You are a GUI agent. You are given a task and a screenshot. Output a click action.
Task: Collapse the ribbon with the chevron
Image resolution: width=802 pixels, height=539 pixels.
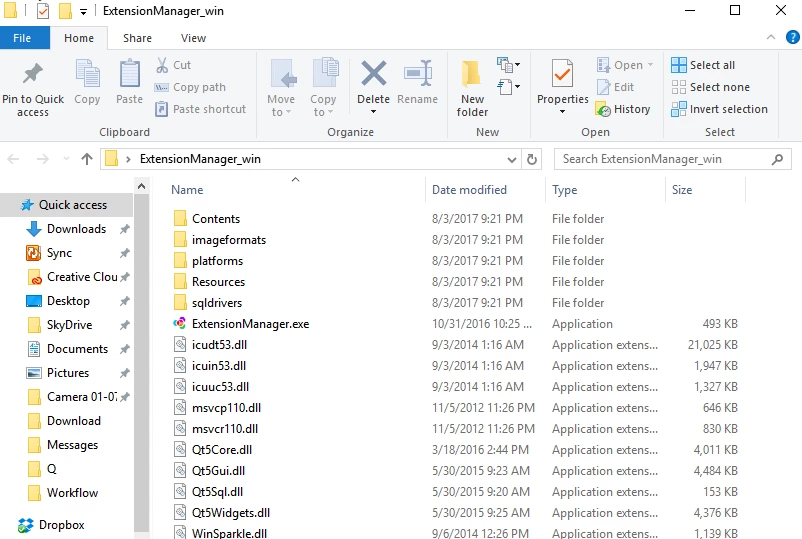click(x=771, y=37)
